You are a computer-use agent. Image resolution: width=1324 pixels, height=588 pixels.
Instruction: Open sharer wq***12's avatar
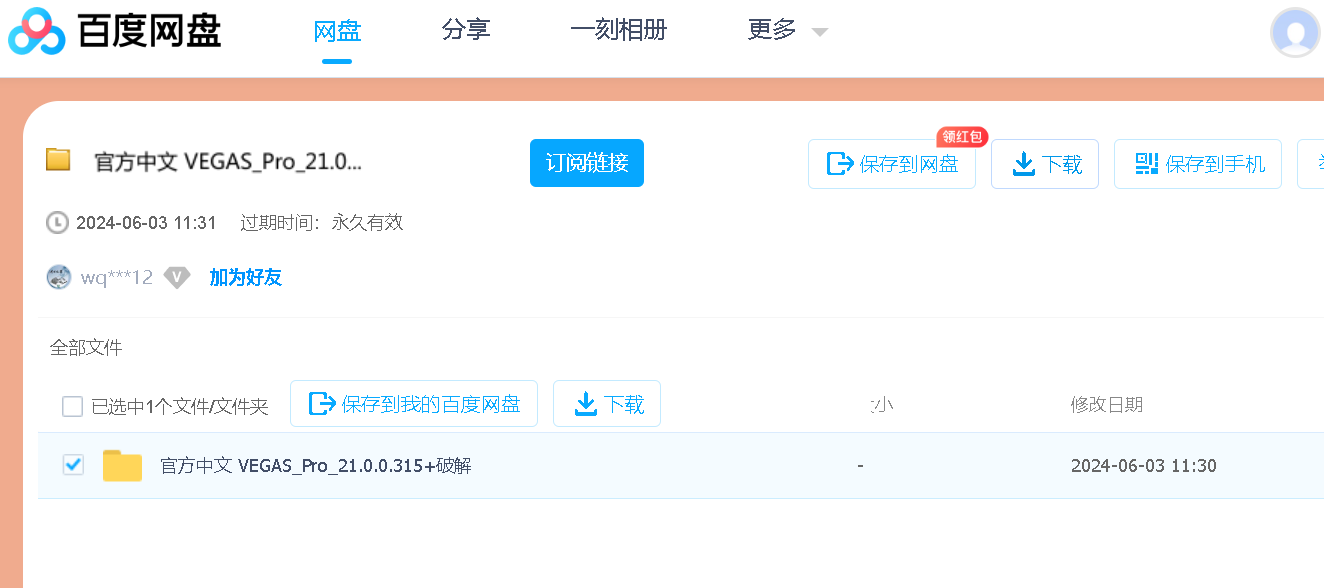(x=59, y=277)
